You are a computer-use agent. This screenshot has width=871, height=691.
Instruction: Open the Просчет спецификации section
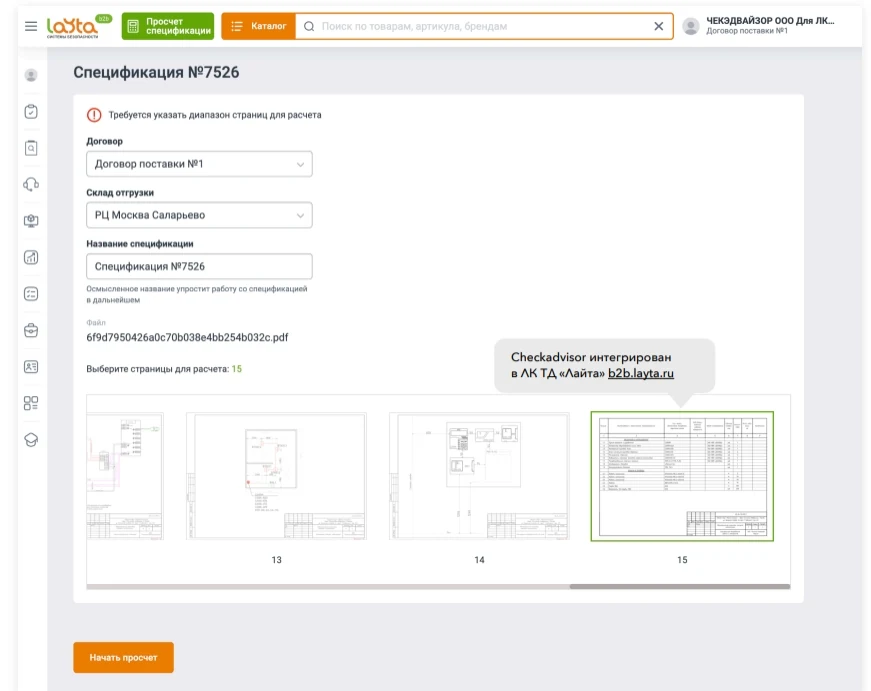168,26
